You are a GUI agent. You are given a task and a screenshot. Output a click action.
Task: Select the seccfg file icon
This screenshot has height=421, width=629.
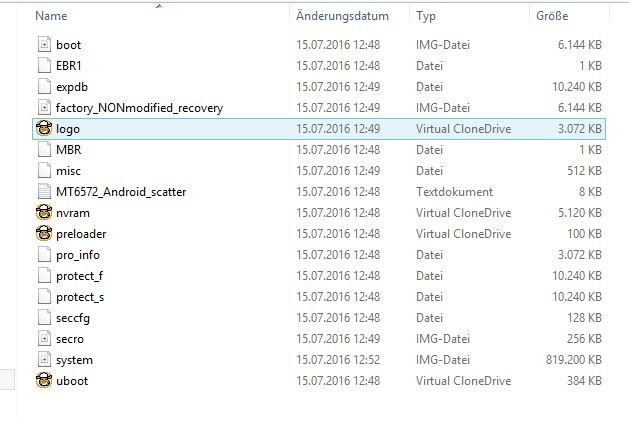(x=44, y=317)
